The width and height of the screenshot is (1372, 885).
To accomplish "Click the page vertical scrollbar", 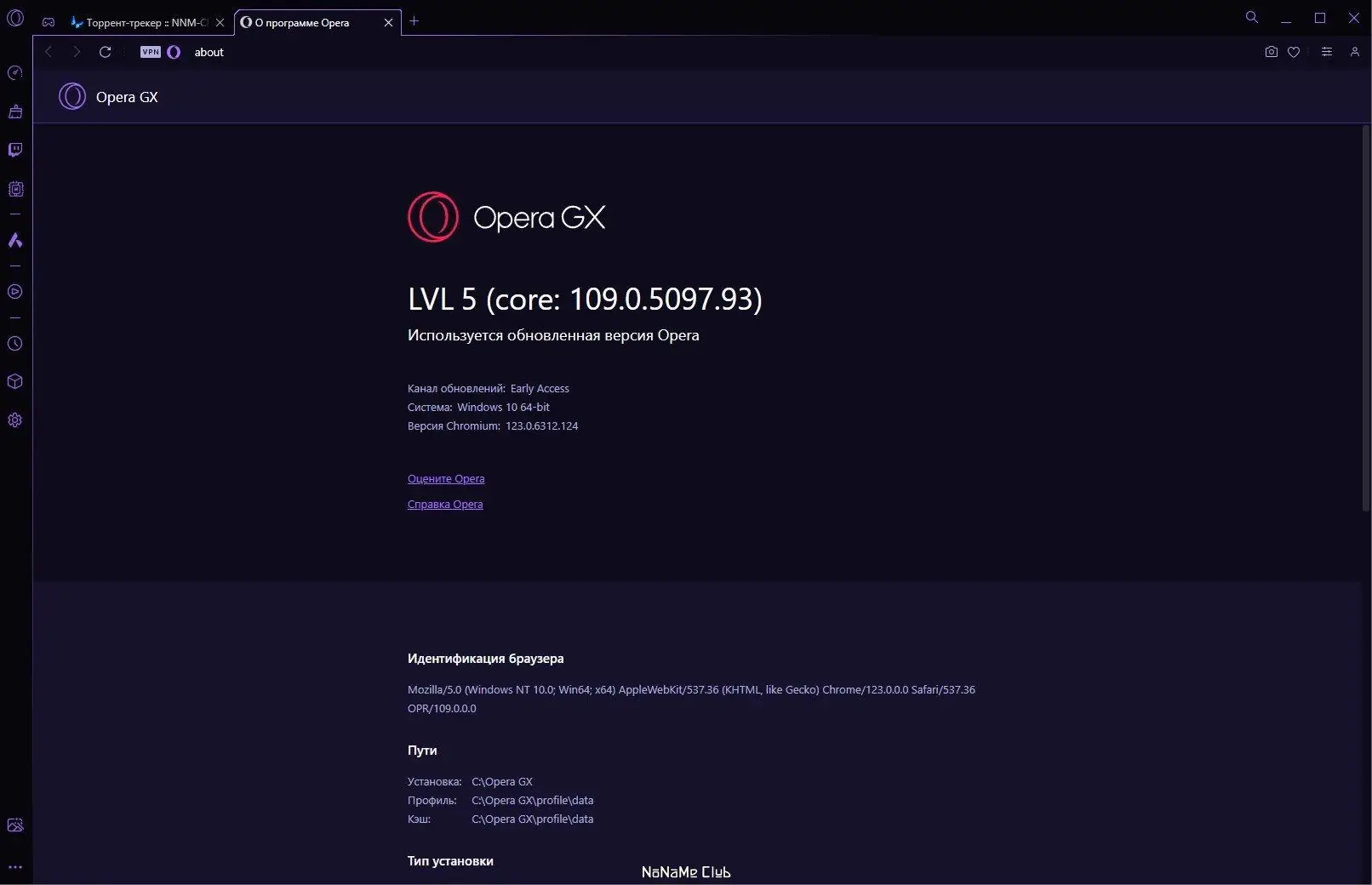I will [1366, 318].
